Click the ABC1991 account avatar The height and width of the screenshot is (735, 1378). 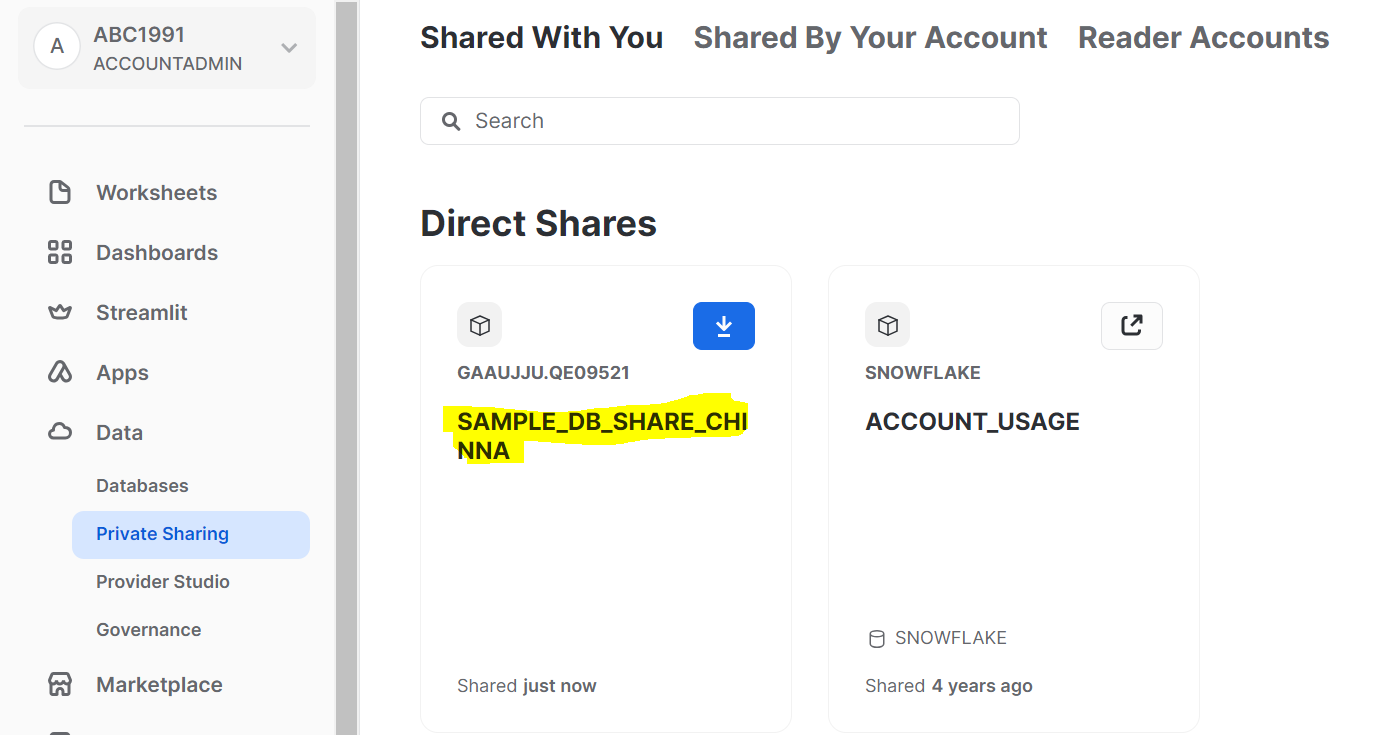pyautogui.click(x=57, y=46)
